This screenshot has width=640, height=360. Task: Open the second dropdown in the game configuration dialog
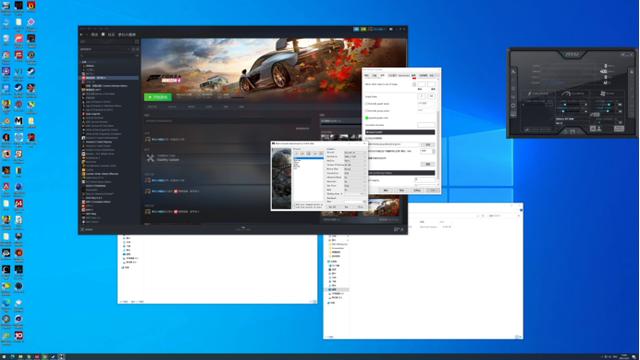pyautogui.click(x=355, y=156)
